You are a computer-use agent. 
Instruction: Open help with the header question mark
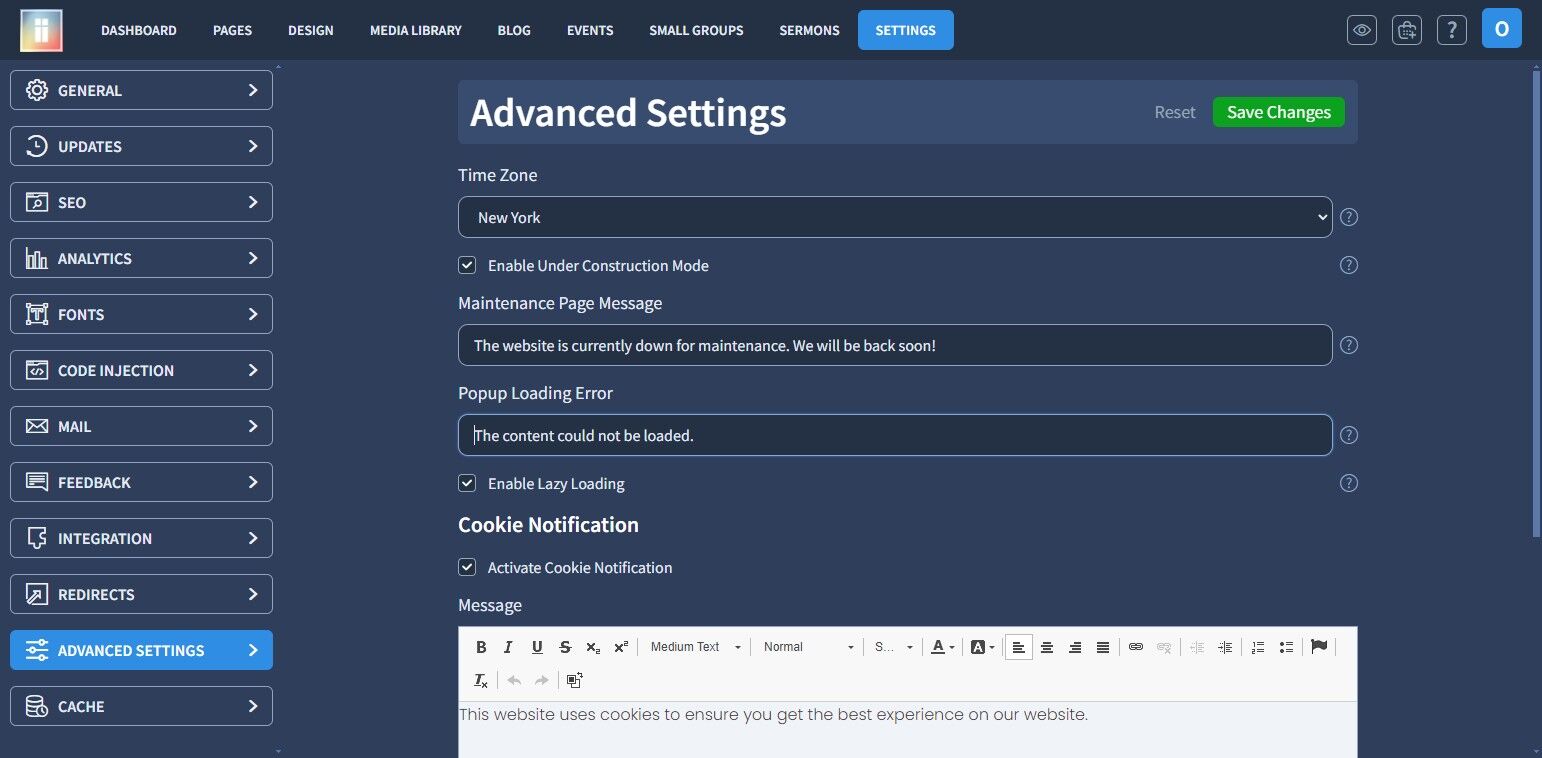point(1452,30)
